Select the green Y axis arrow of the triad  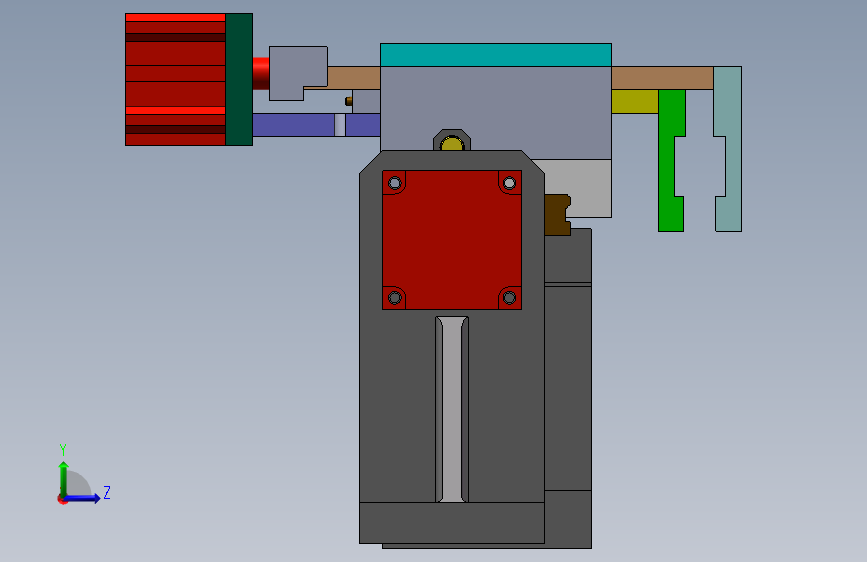(64, 479)
